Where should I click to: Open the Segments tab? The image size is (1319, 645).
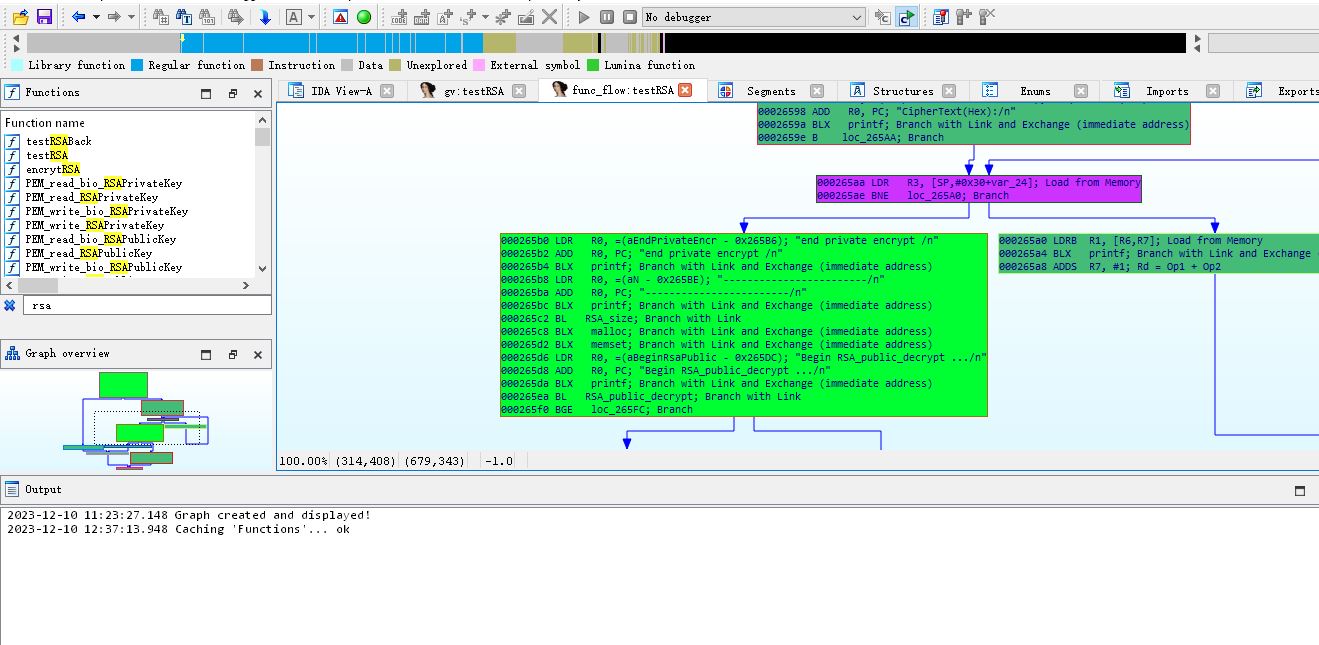771,91
